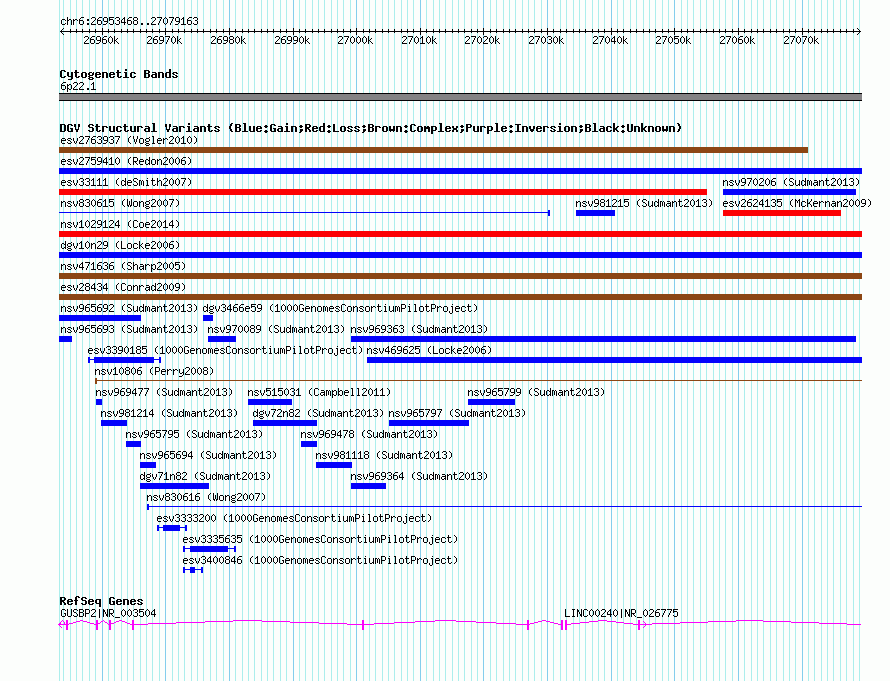Click the blue nsv515031 gain bar
Viewport: 890px width, 681px height.
(x=270, y=402)
